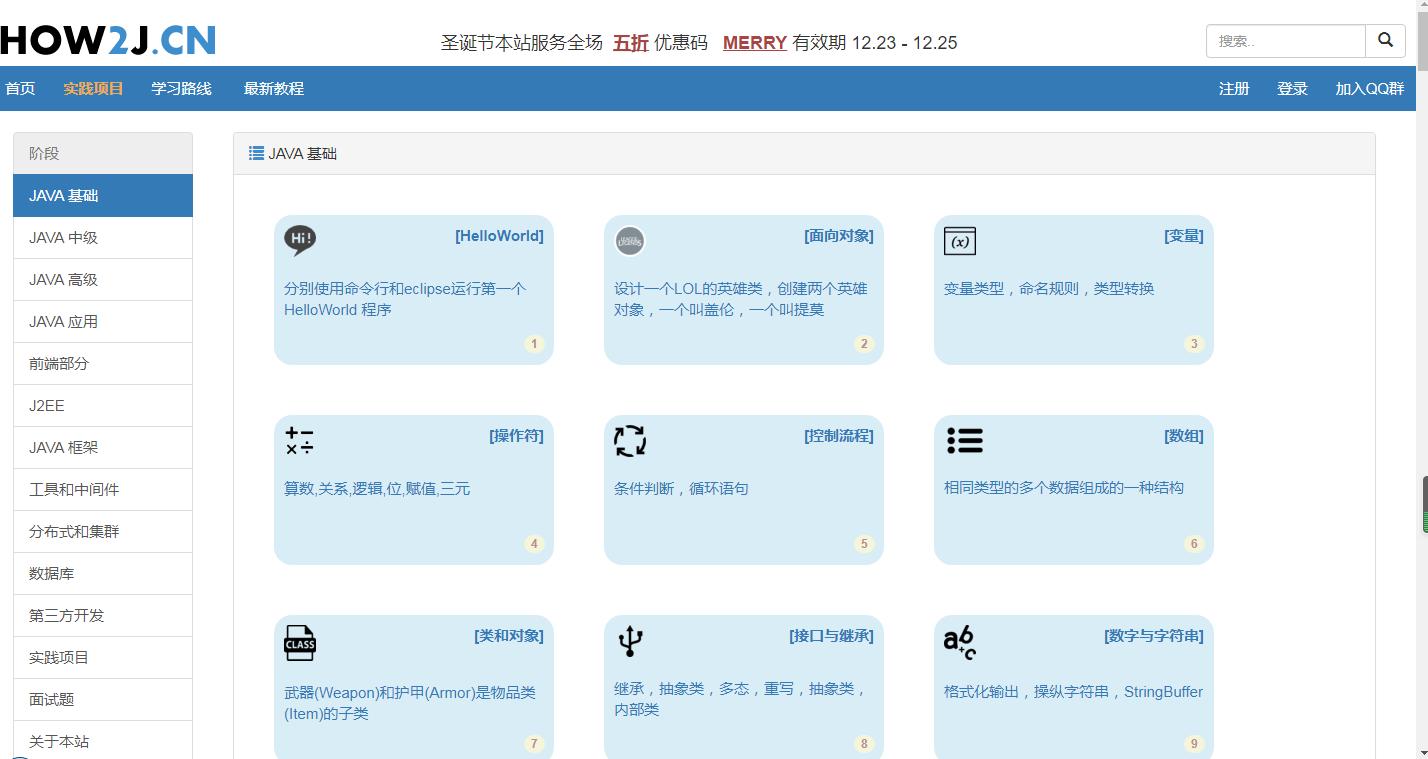Click the abc icon on 数字与字符串 card
The width and height of the screenshot is (1428, 759).
tap(958, 642)
